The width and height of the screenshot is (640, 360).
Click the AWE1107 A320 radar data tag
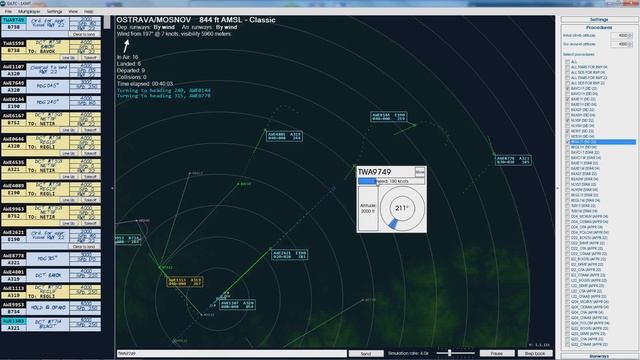click(x=237, y=305)
